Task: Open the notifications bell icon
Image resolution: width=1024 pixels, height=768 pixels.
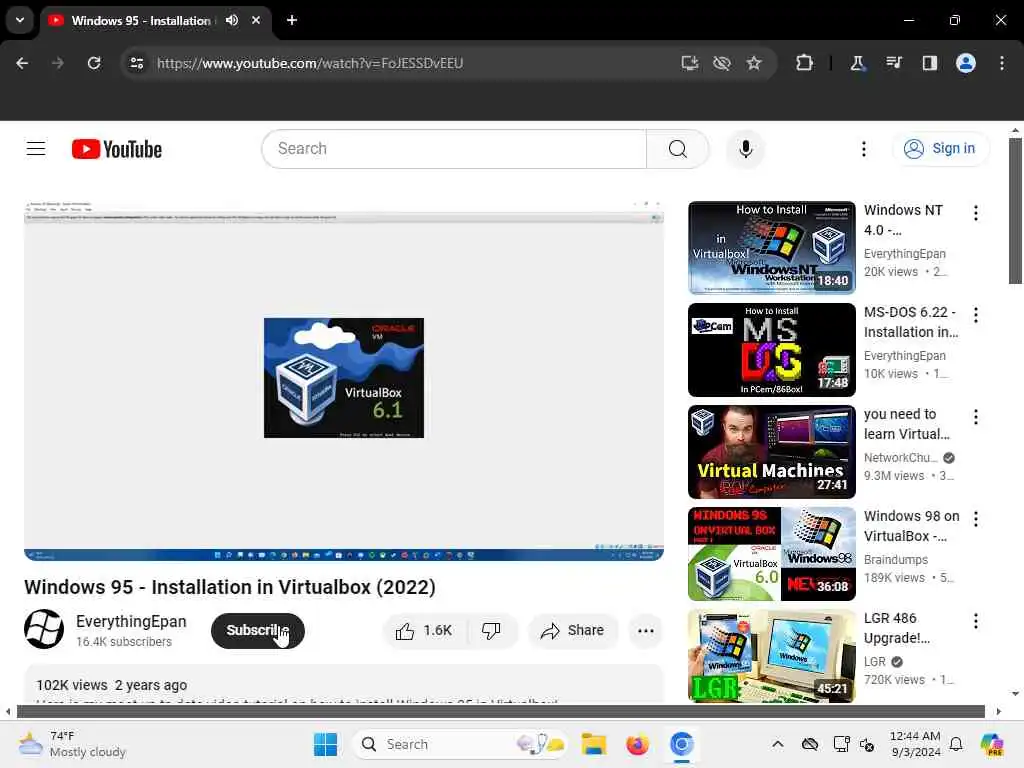Action: [956, 744]
